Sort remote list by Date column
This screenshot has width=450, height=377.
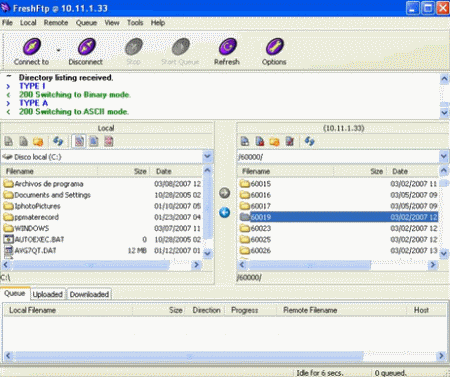click(x=412, y=171)
